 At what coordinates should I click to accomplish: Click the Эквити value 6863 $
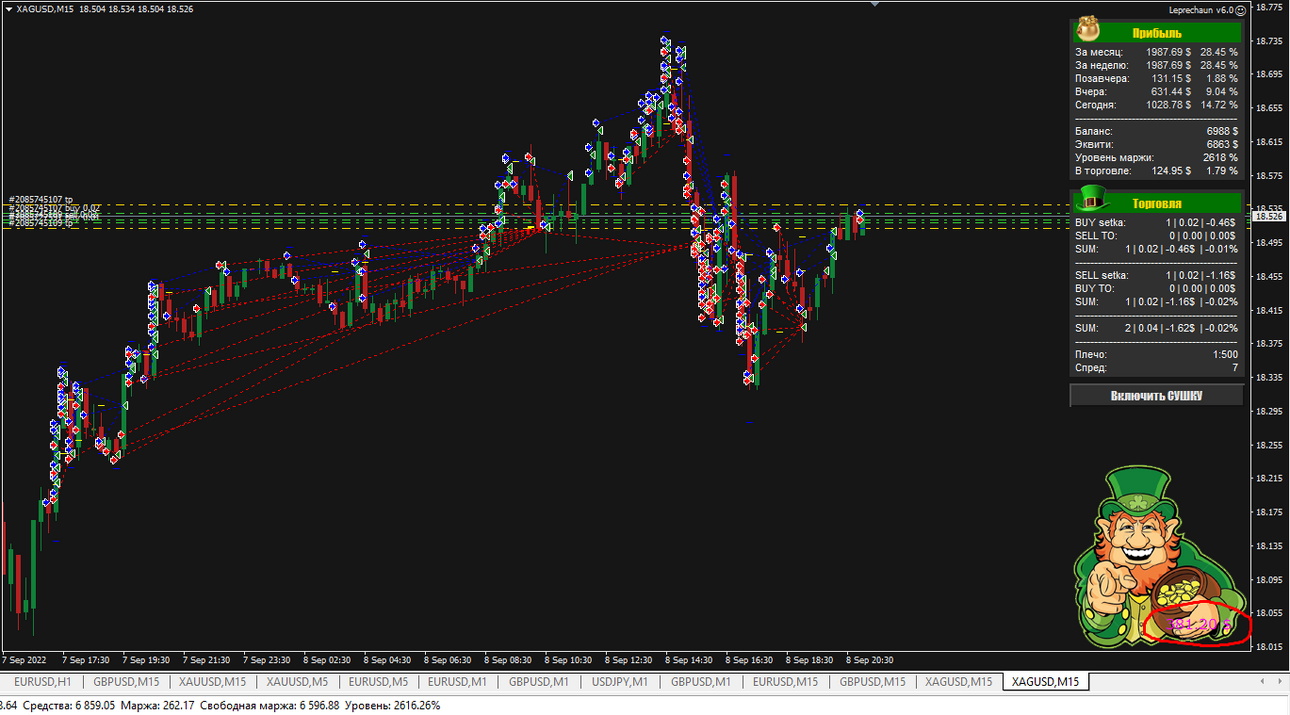click(x=1222, y=144)
